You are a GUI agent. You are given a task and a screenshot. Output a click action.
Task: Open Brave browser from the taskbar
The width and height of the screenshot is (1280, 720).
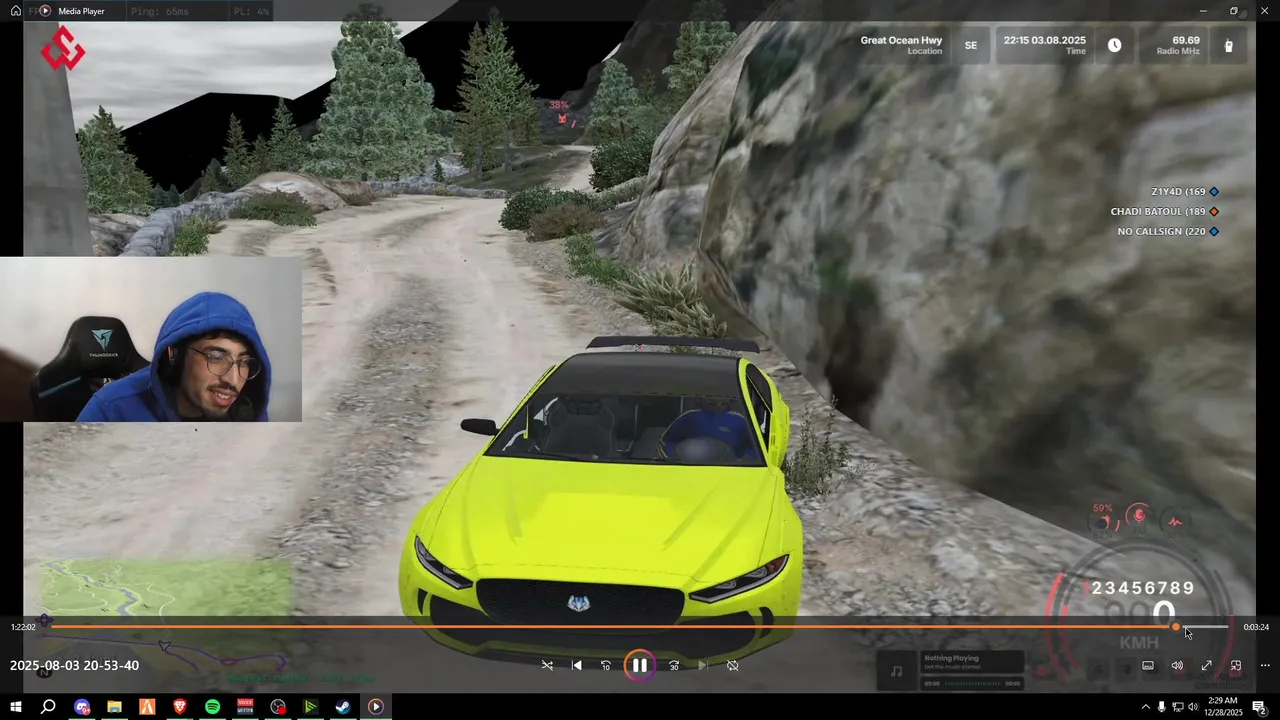180,707
